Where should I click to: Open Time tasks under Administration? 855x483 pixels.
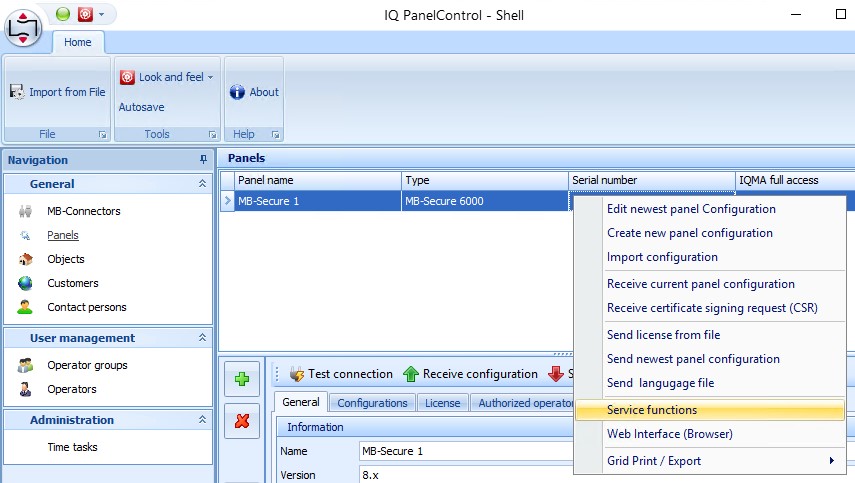[72, 447]
